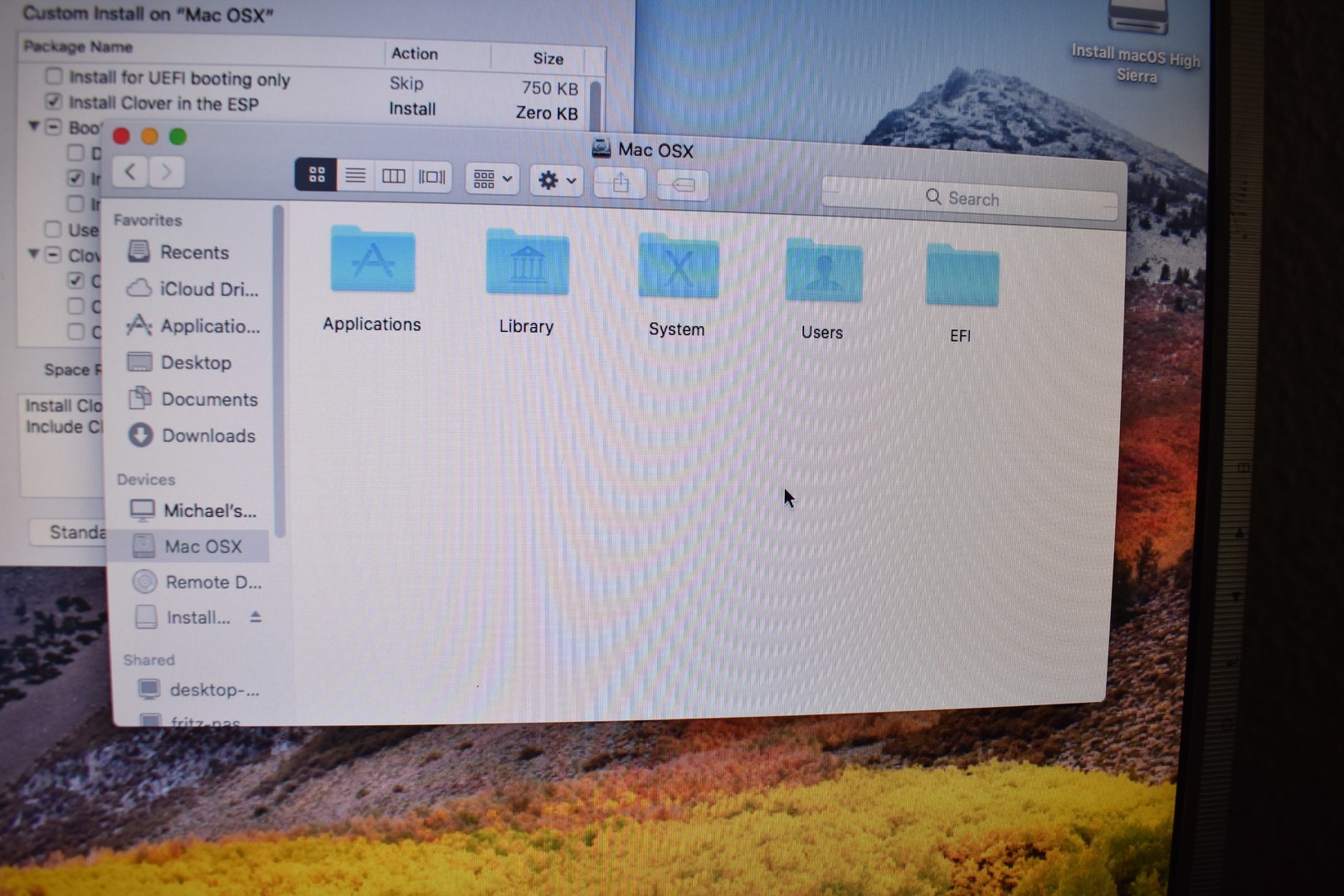Screen dimensions: 1344x896
Task: Toggle the Boot… group checkbox in installer
Action: (53, 127)
